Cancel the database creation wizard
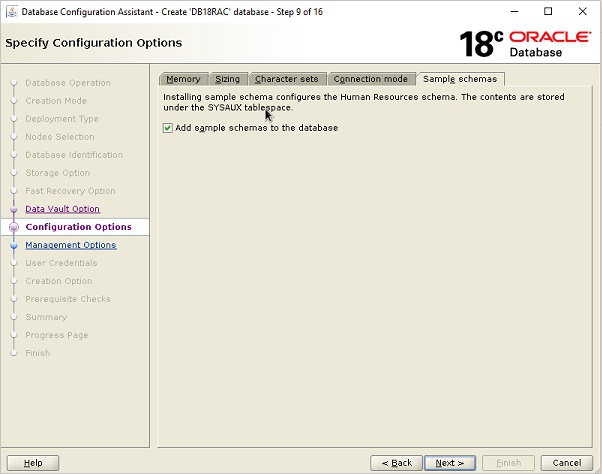Viewport: 602px width, 474px height. 567,463
